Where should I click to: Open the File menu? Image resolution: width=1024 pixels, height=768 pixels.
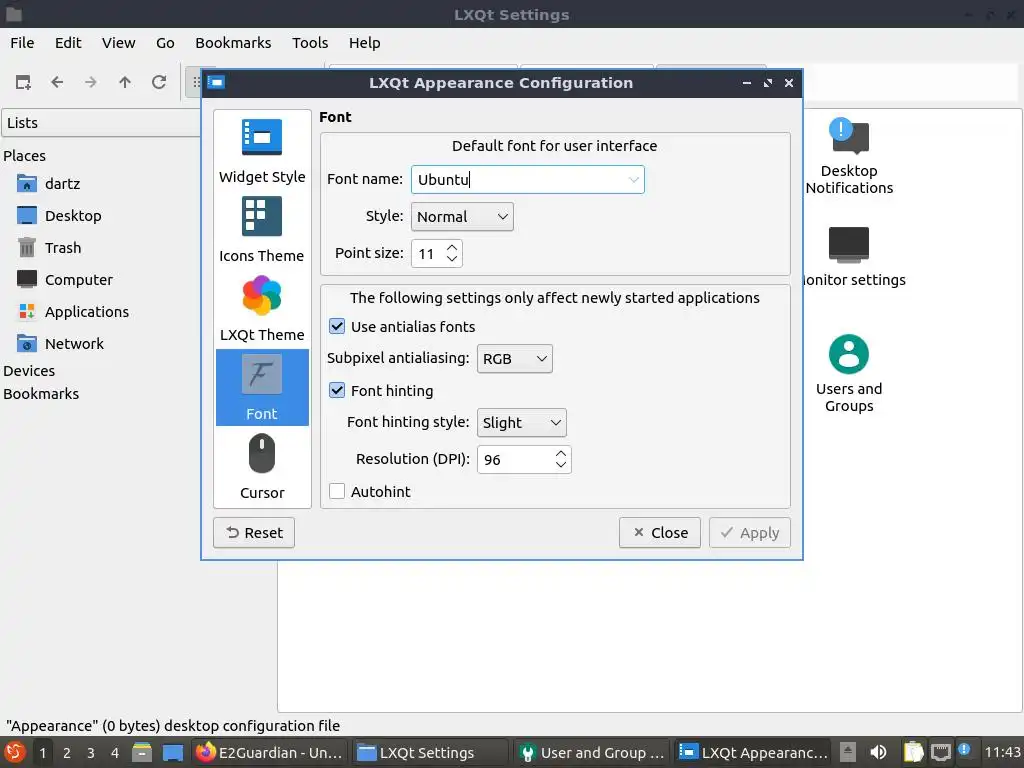tap(22, 43)
